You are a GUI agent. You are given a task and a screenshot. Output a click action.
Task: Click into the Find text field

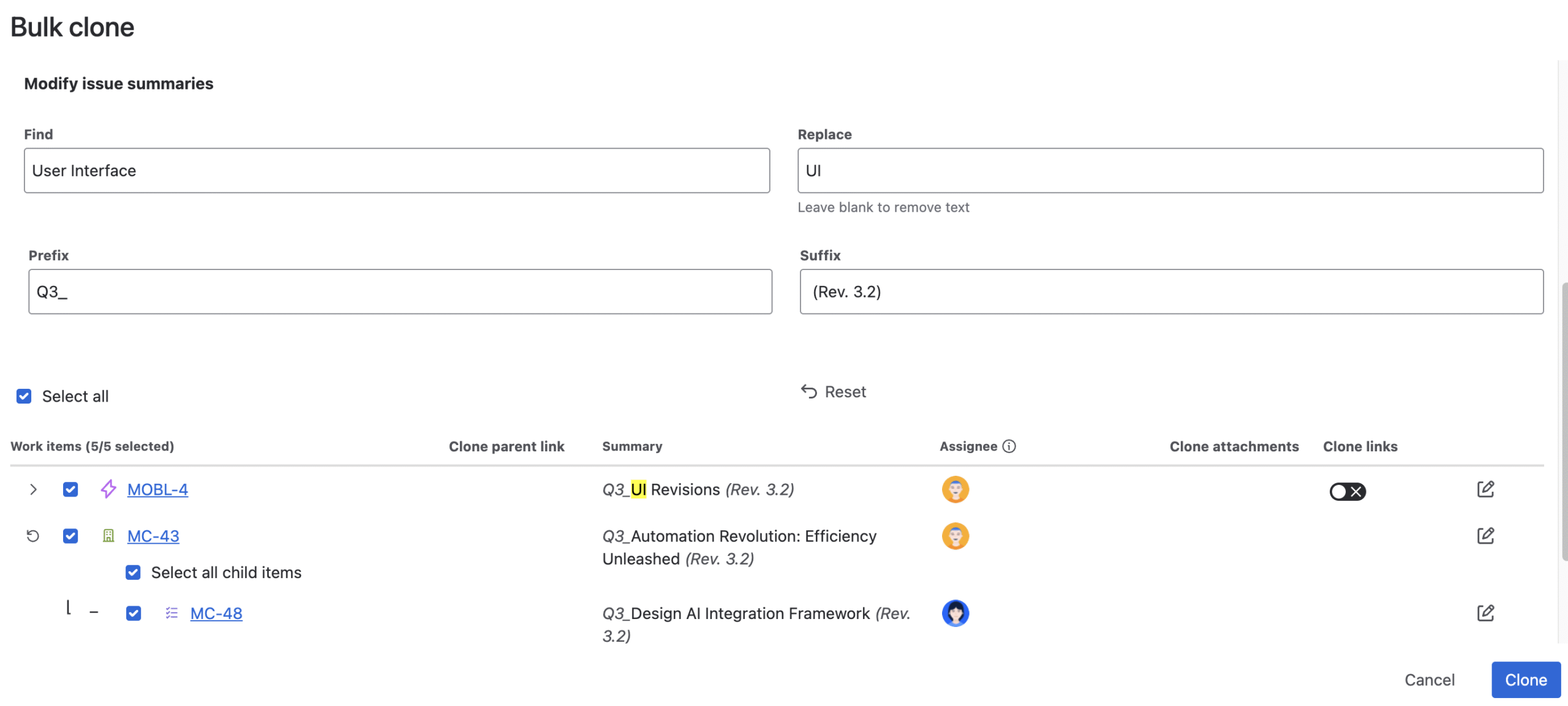point(396,170)
